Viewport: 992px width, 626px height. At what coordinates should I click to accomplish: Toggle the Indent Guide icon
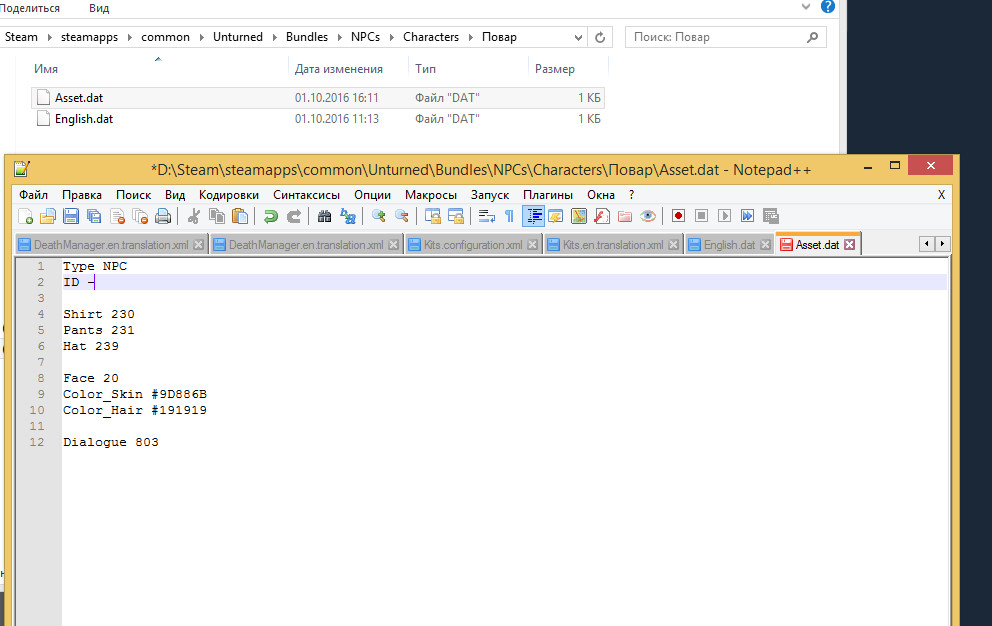(533, 216)
